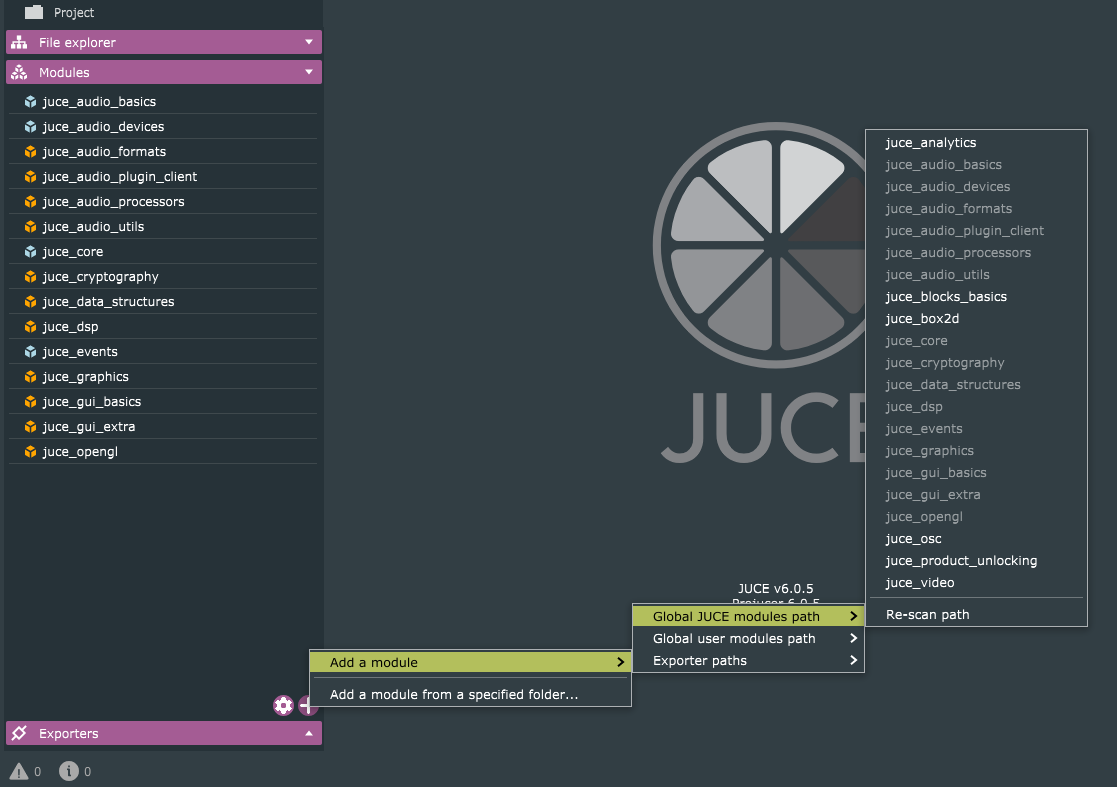Screen dimensions: 1117x787
Task: Expand the Exporters panel arrow
Action: click(x=308, y=733)
